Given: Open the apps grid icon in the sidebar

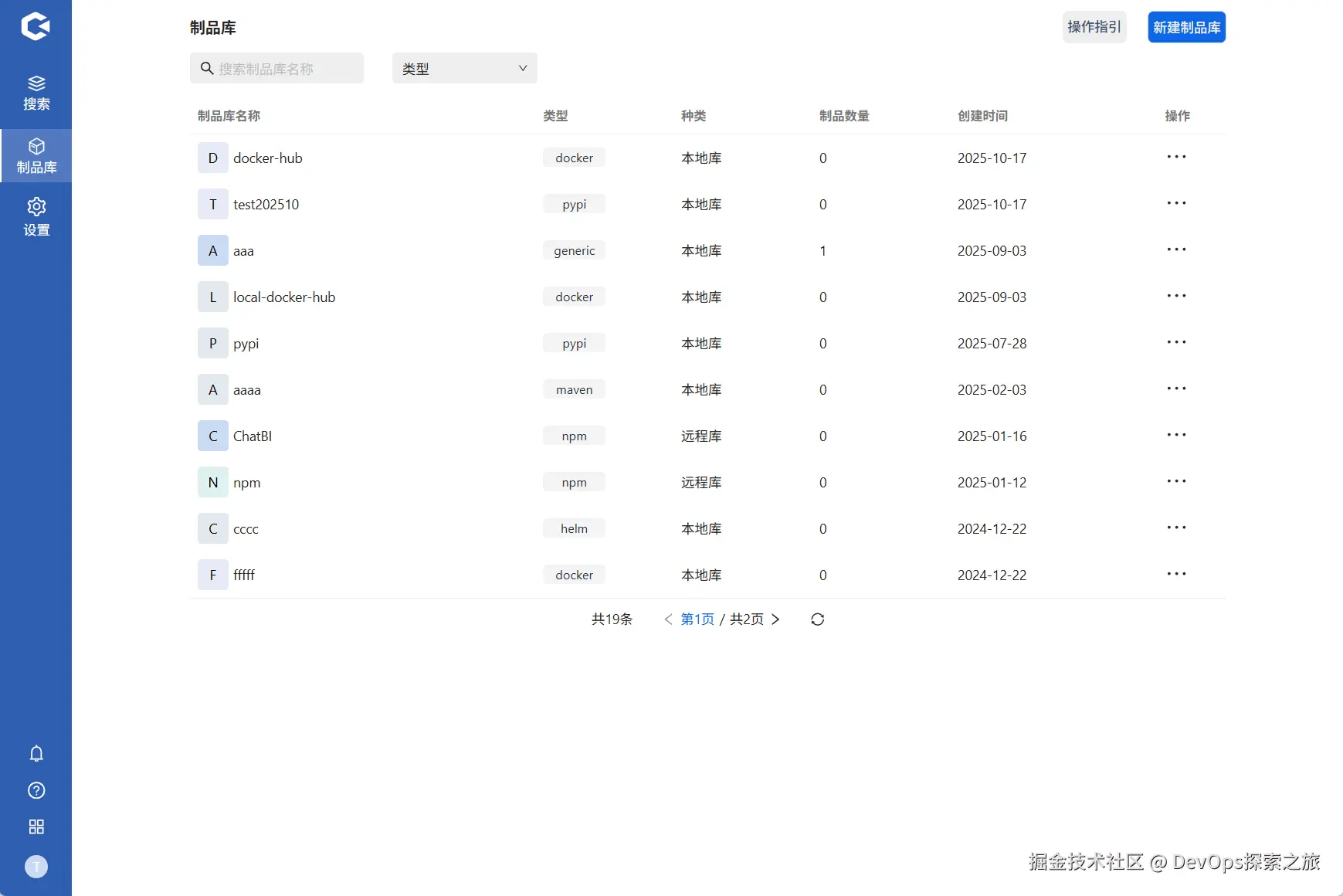Looking at the screenshot, I should coord(36,827).
